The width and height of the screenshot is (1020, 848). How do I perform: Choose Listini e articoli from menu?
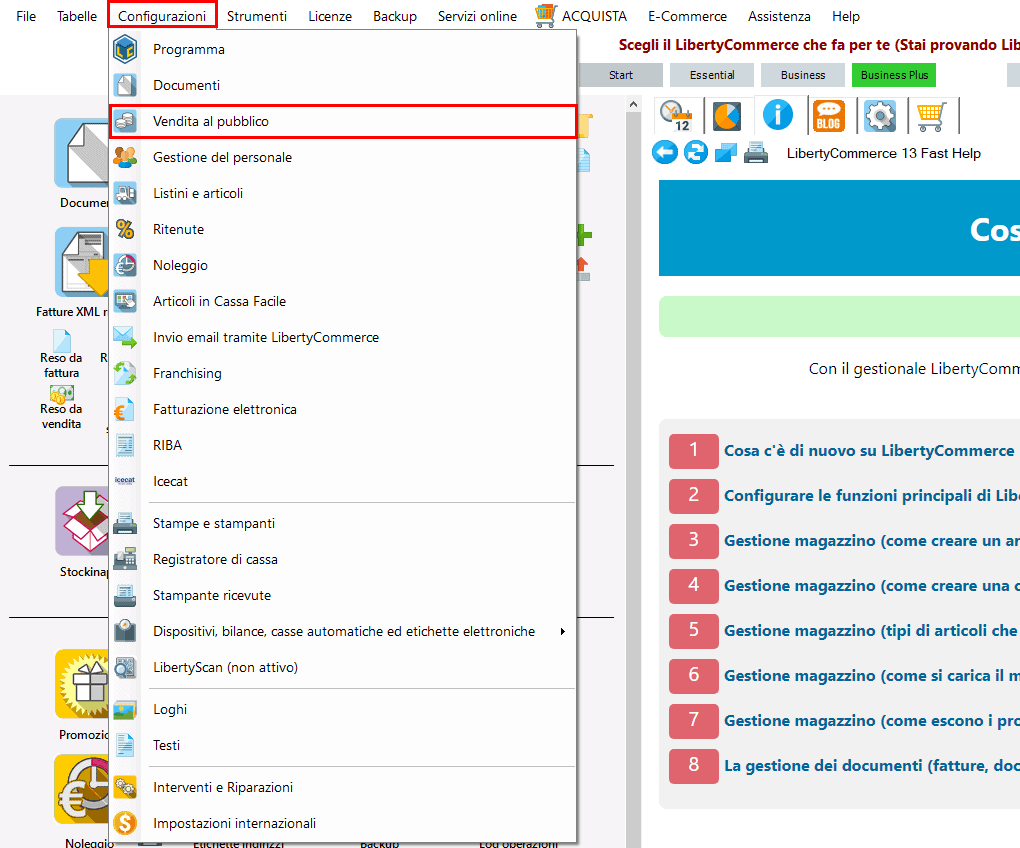point(343,193)
